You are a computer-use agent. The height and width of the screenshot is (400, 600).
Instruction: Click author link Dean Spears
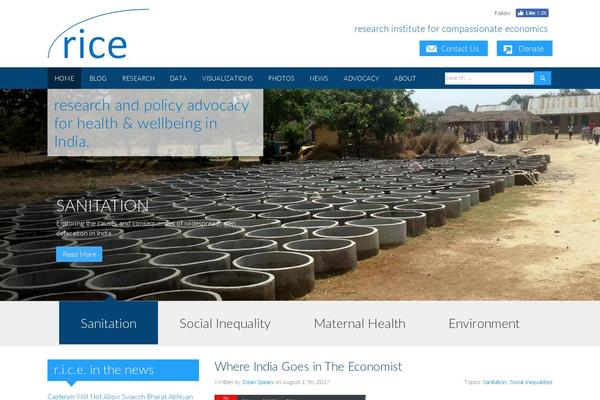coord(258,382)
